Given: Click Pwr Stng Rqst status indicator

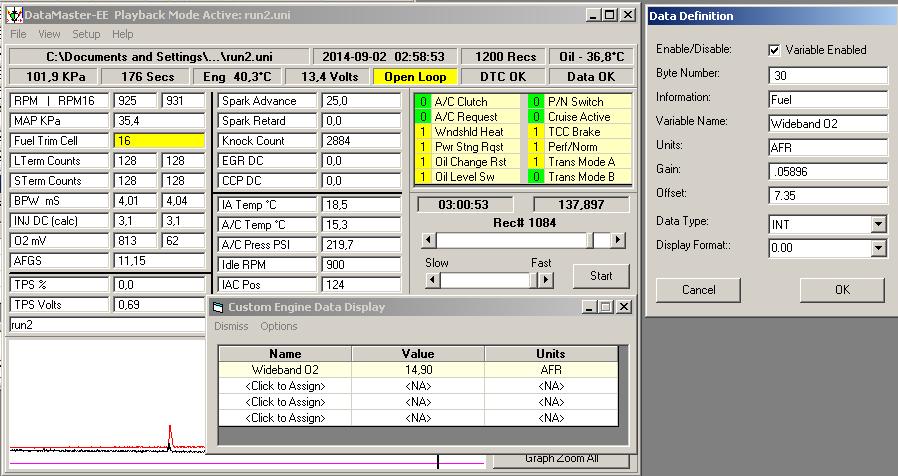Looking at the screenshot, I should click(x=423, y=147).
